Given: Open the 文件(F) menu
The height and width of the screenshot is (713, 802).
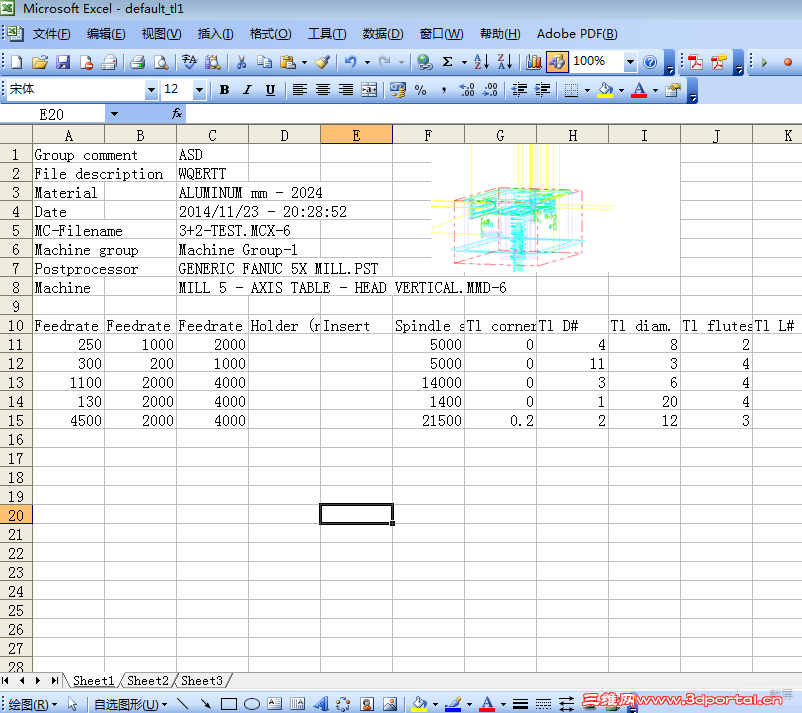Looking at the screenshot, I should click(52, 34).
